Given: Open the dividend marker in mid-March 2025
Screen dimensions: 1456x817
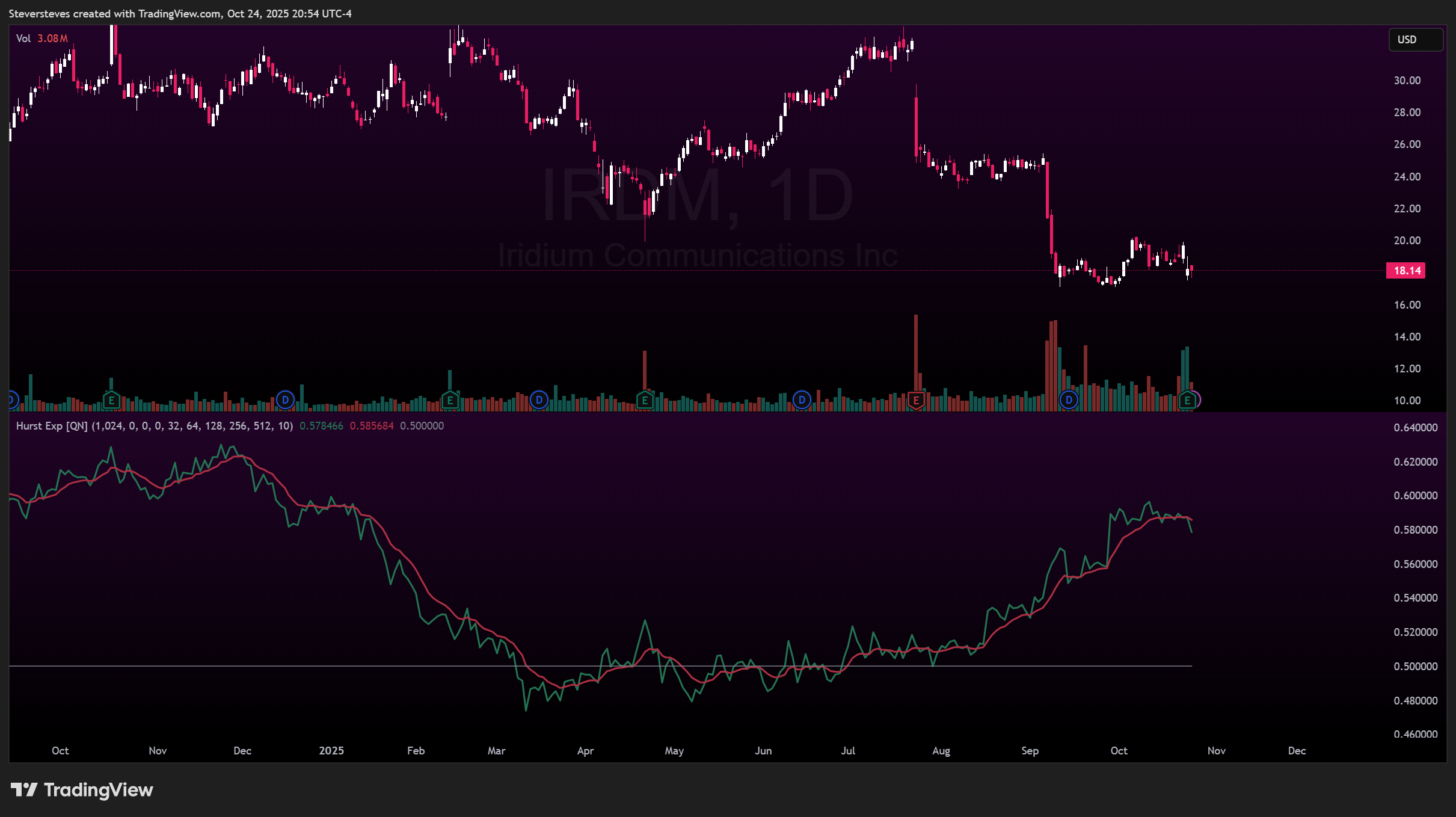Looking at the screenshot, I should pyautogui.click(x=539, y=400).
